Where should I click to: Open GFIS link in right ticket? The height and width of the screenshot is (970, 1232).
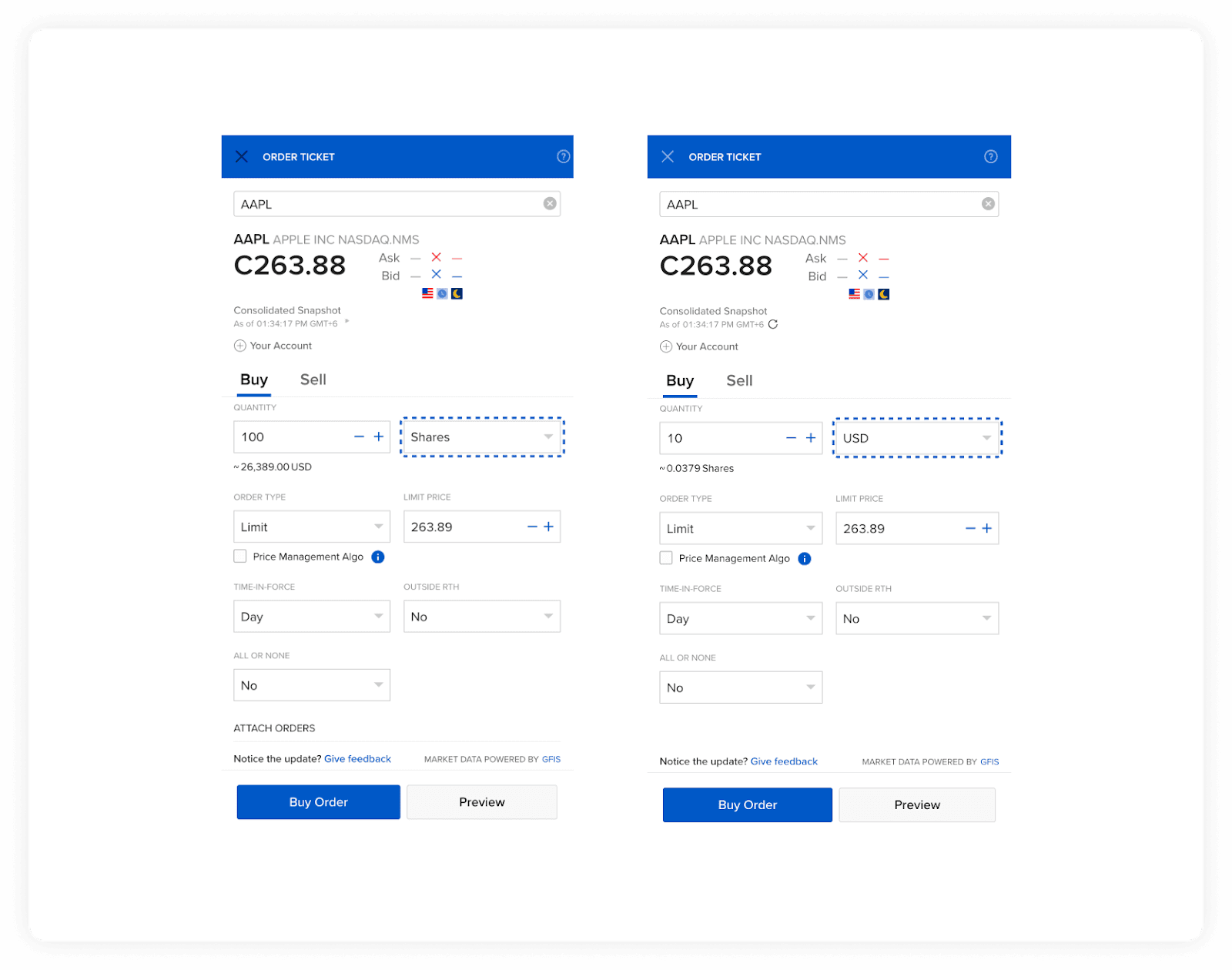989,761
